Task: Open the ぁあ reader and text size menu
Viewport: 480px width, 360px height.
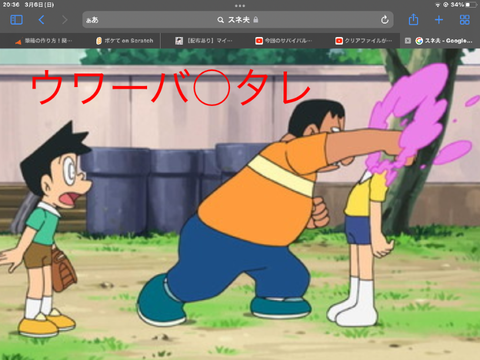Action: pyautogui.click(x=92, y=20)
